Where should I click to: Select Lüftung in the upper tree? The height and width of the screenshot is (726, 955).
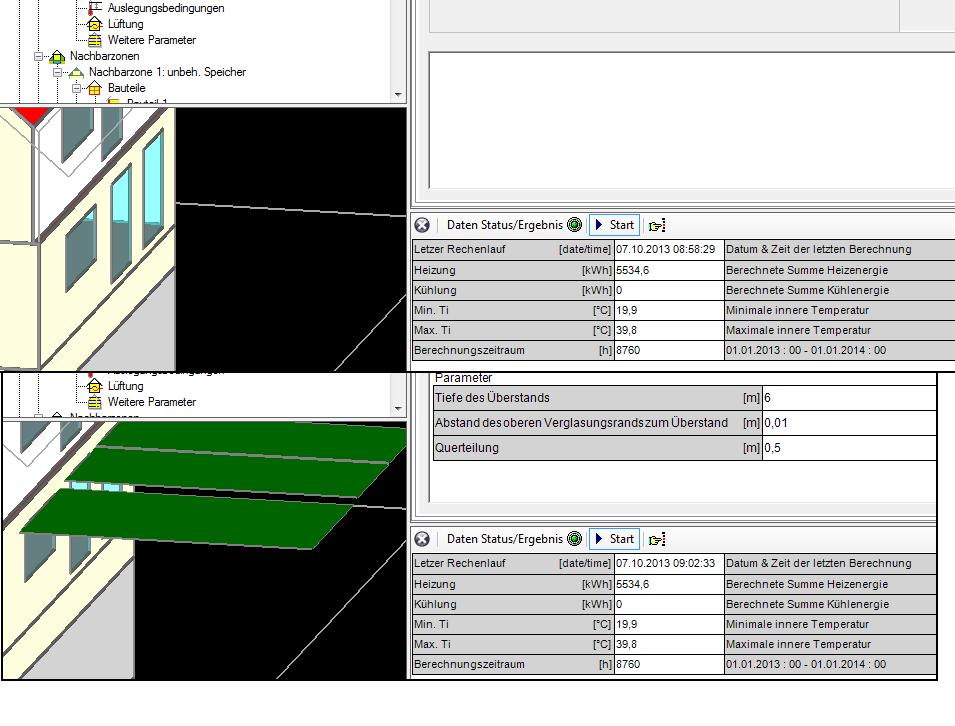125,24
